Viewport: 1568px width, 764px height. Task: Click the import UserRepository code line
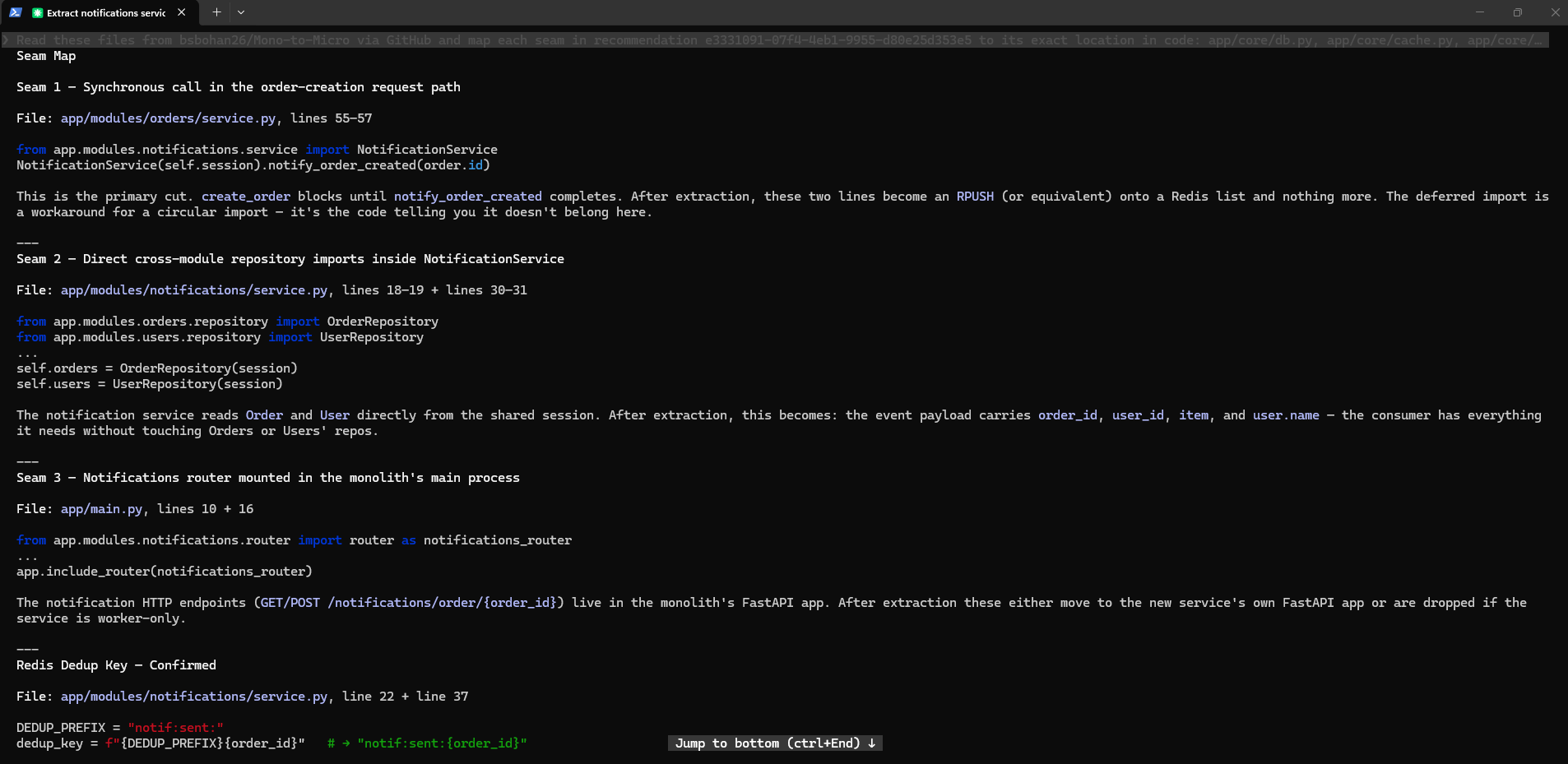point(220,337)
